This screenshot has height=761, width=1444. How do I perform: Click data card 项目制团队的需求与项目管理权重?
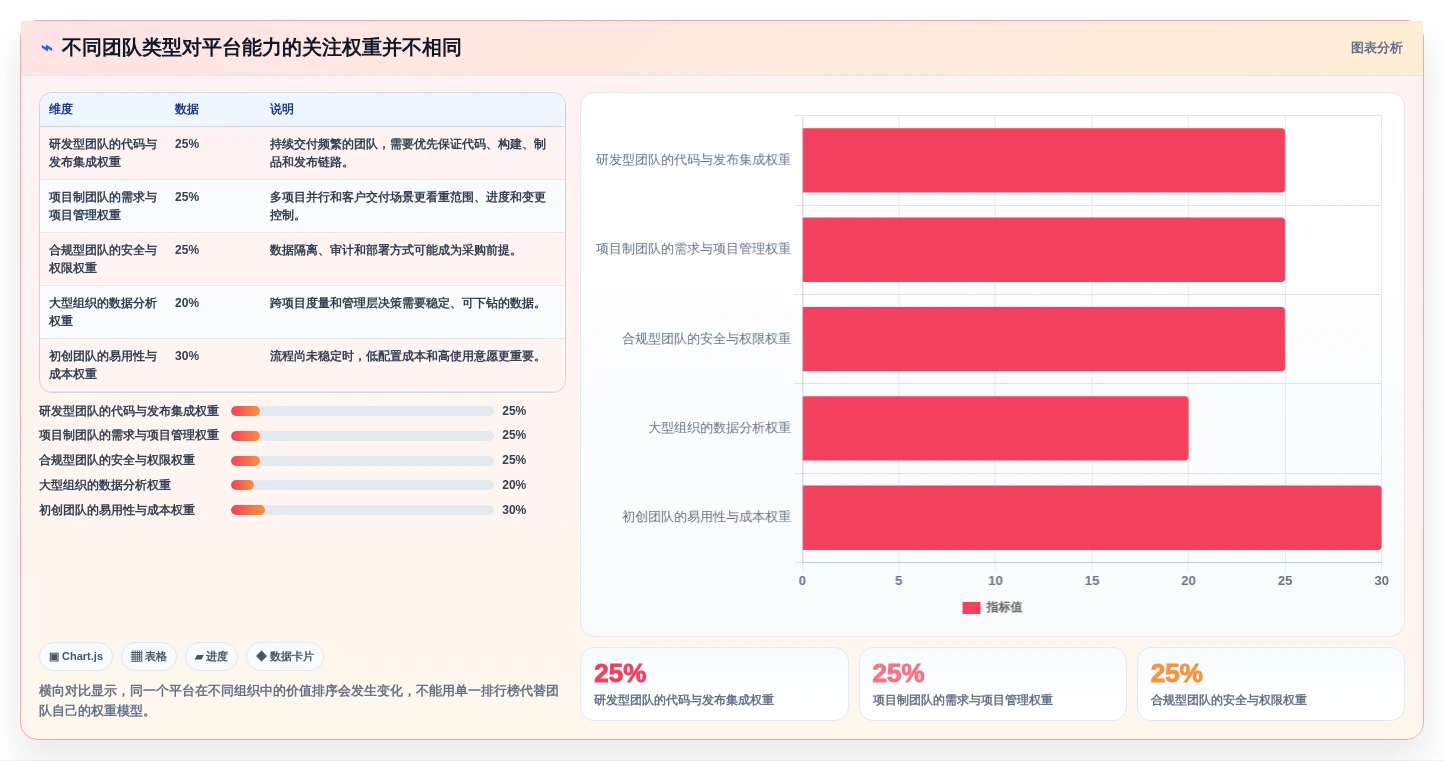click(x=993, y=684)
